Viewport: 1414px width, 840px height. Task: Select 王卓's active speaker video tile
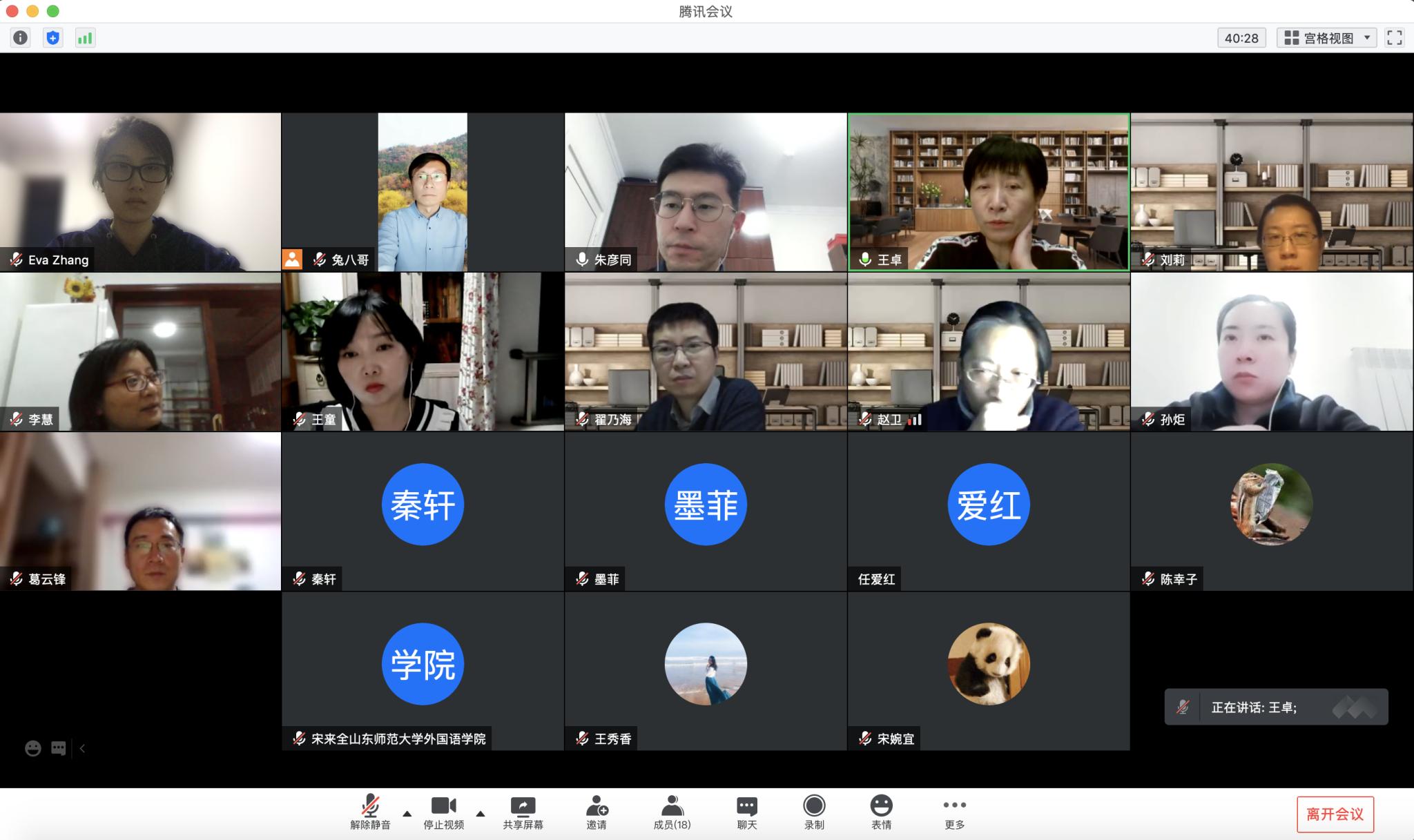coord(988,192)
